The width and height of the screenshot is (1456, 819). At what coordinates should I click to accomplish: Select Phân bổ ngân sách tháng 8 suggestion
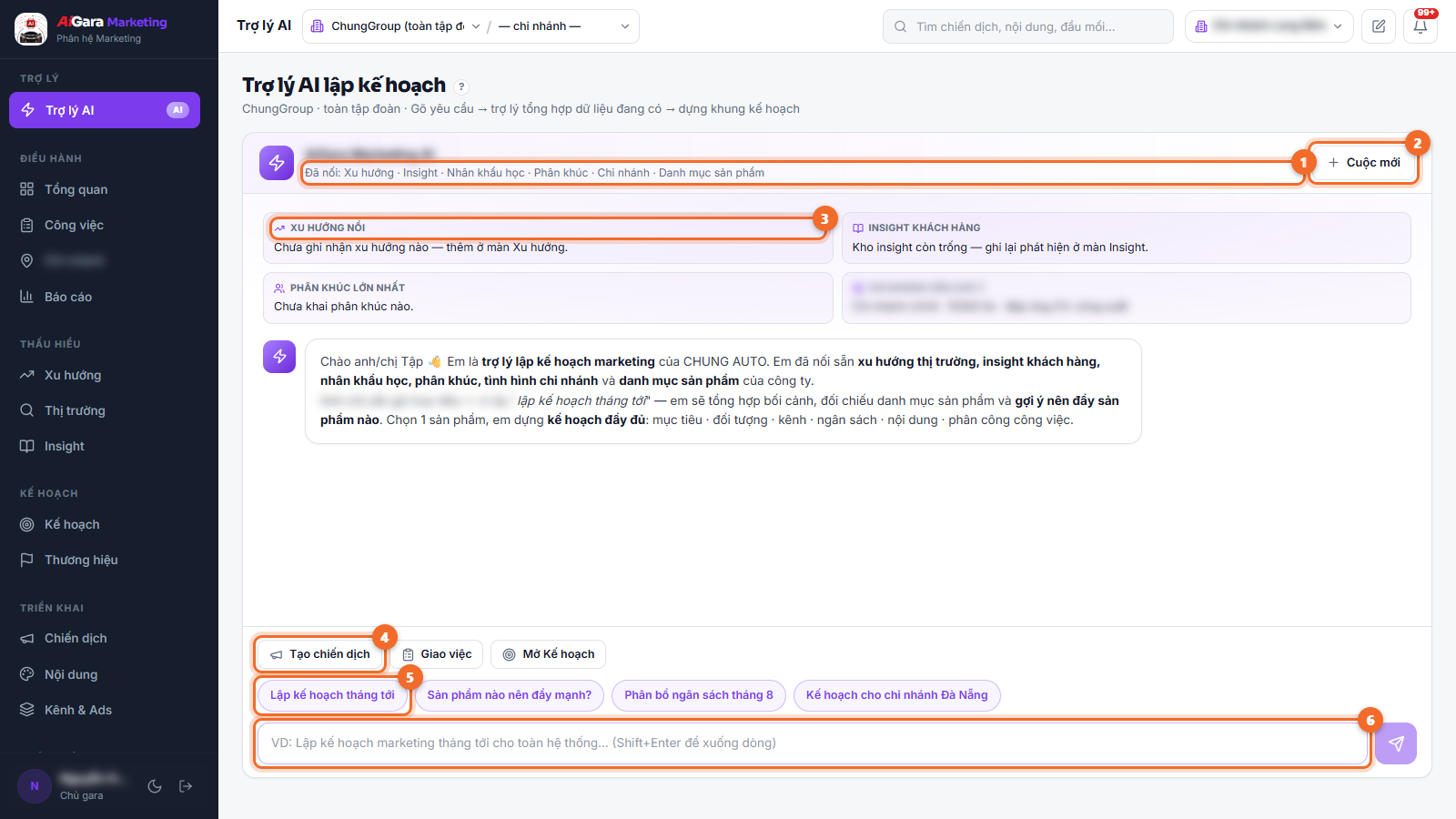coord(699,695)
